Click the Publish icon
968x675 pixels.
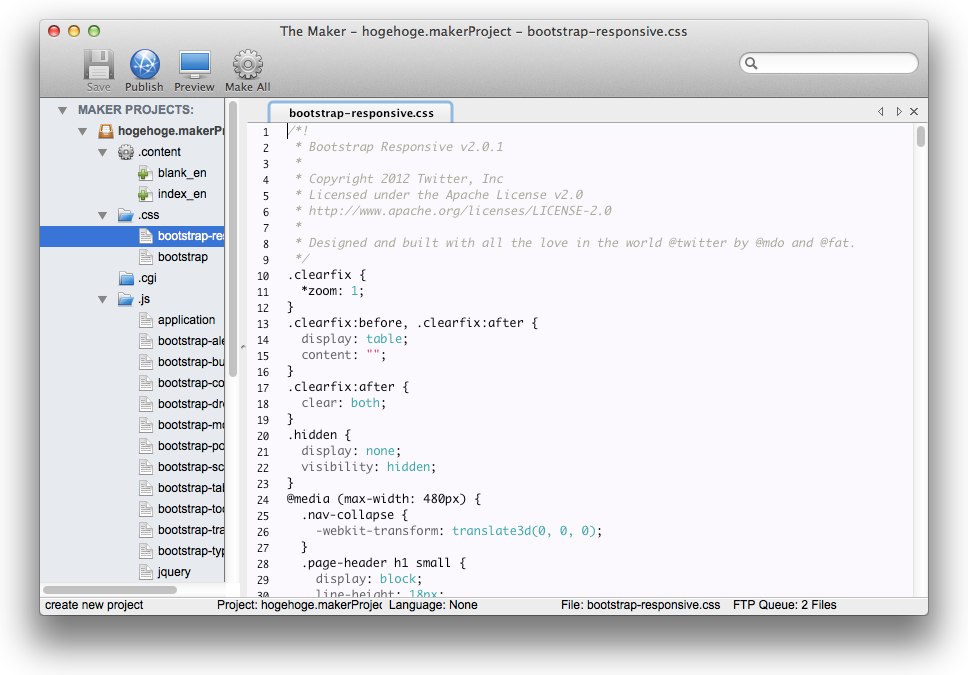coord(143,64)
